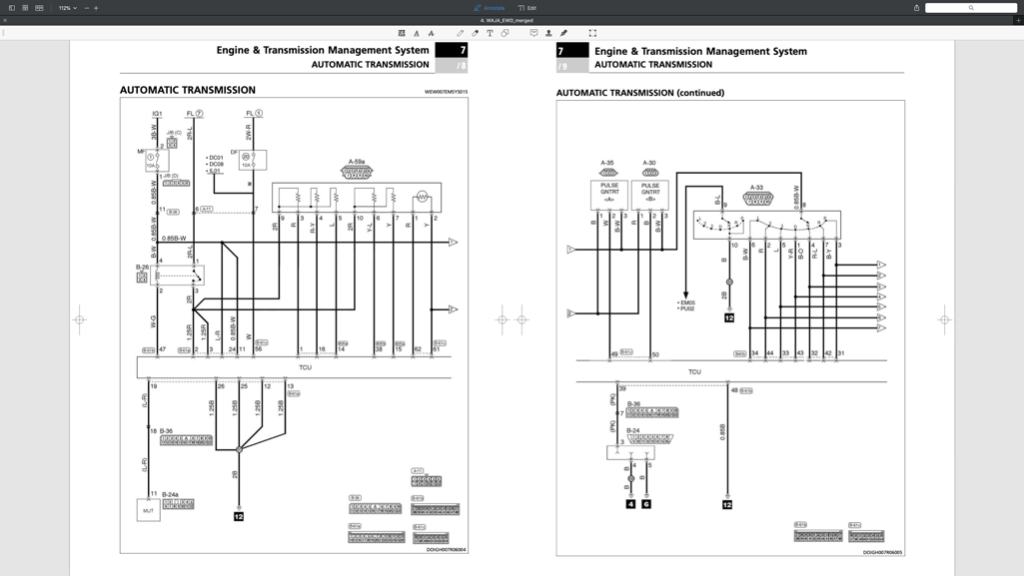Select the eraser tool
The width and height of the screenshot is (1024, 576).
pyautogui.click(x=475, y=33)
